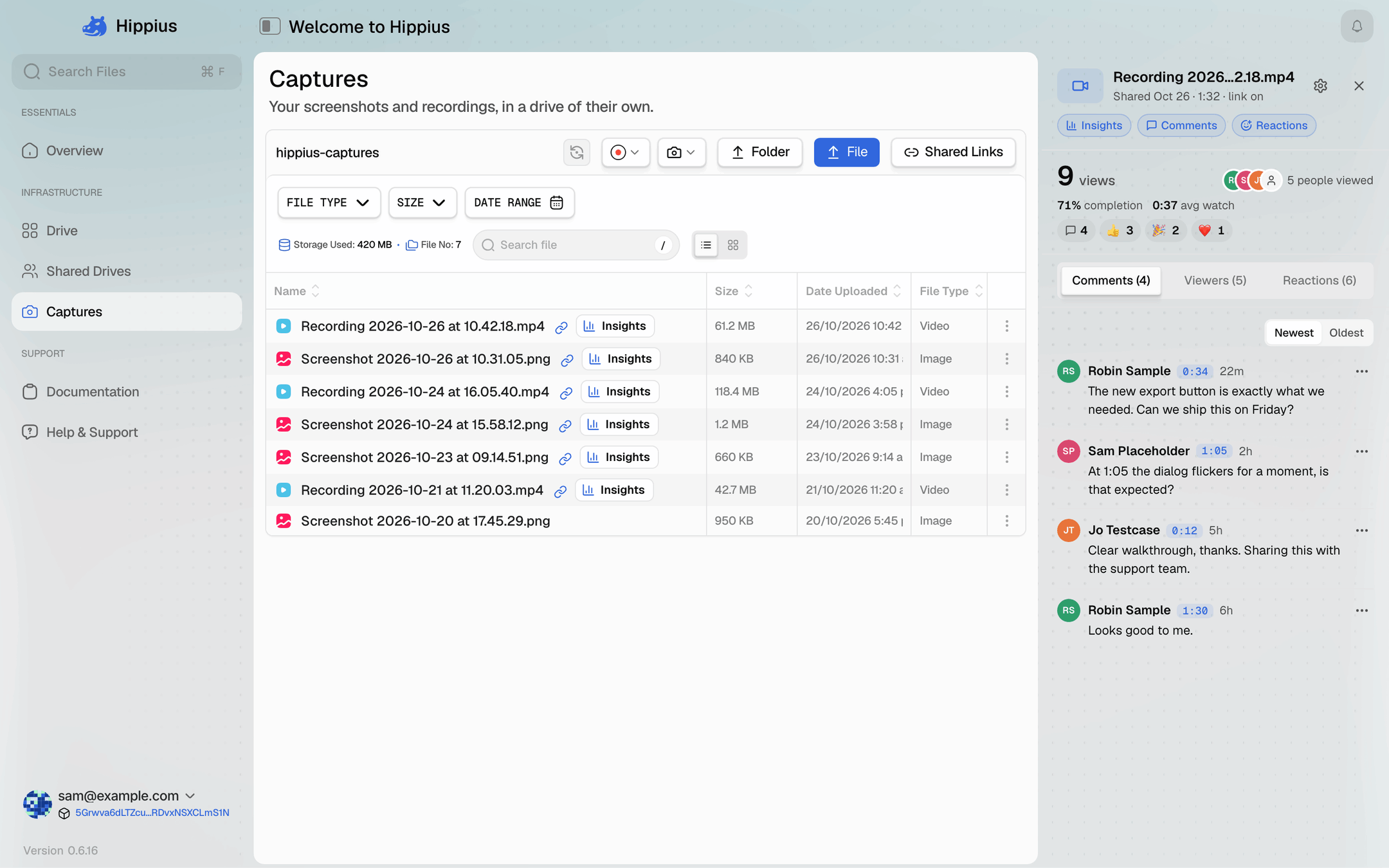This screenshot has height=868, width=1389.
Task: Copy link icon for Screenshot 2026-10-26 at 10.31.05.png
Action: pyautogui.click(x=567, y=359)
